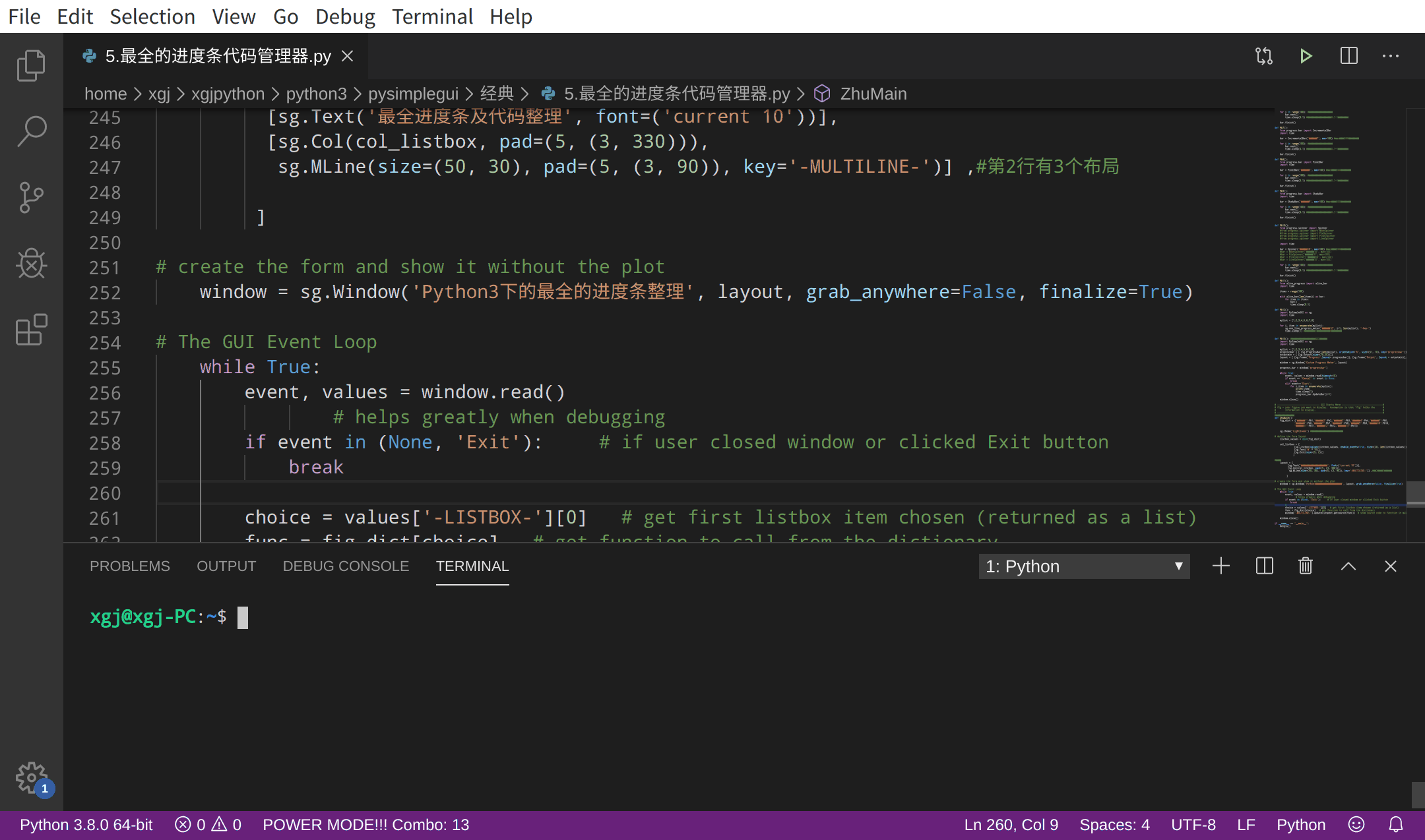Open the Manage gear settings icon
The image size is (1425, 840).
pyautogui.click(x=31, y=778)
